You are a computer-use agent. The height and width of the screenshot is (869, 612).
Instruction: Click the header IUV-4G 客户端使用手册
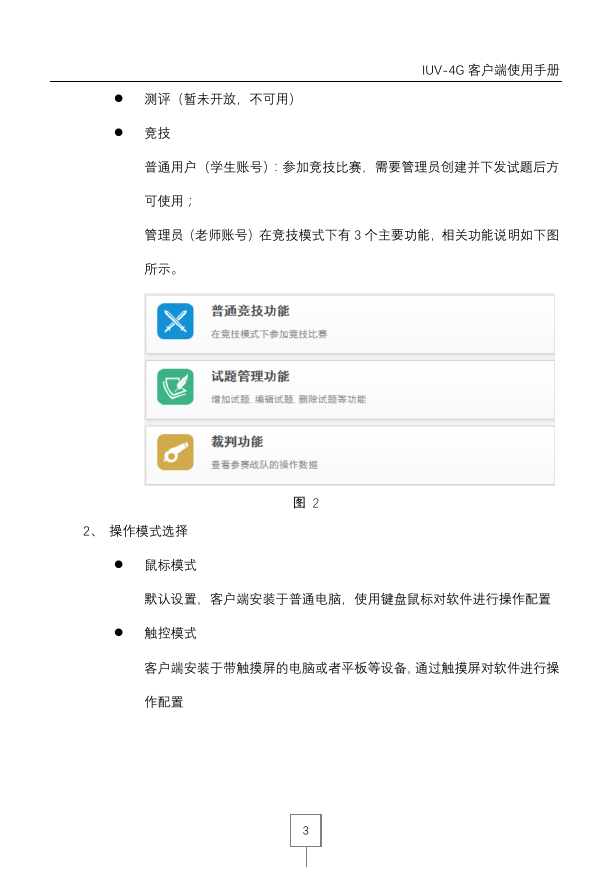click(491, 70)
